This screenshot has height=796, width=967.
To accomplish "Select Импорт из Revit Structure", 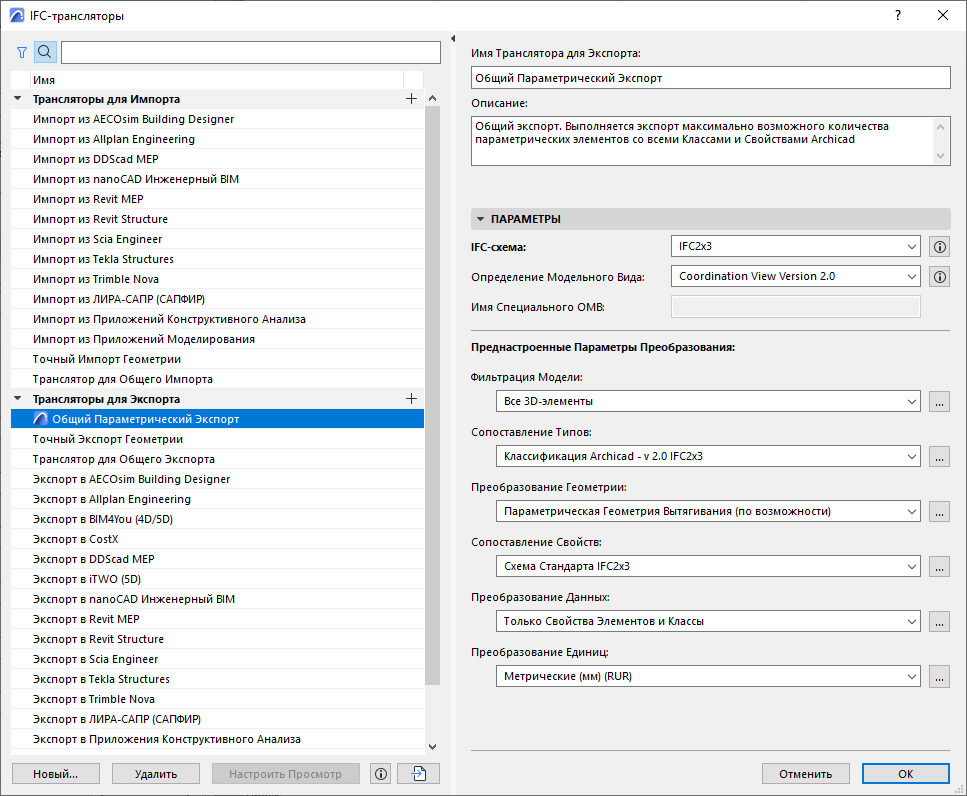I will (217, 219).
